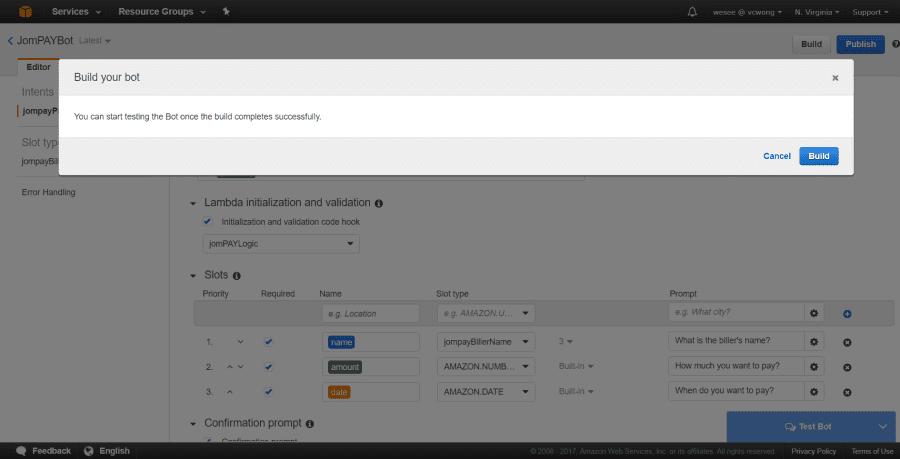900x459 pixels.
Task: Switch to the Editor tab
Action: (x=38, y=68)
